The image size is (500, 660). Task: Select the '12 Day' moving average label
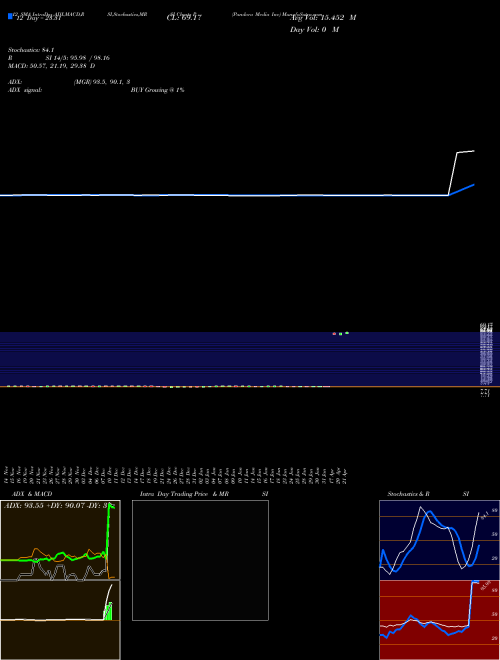[38, 18]
